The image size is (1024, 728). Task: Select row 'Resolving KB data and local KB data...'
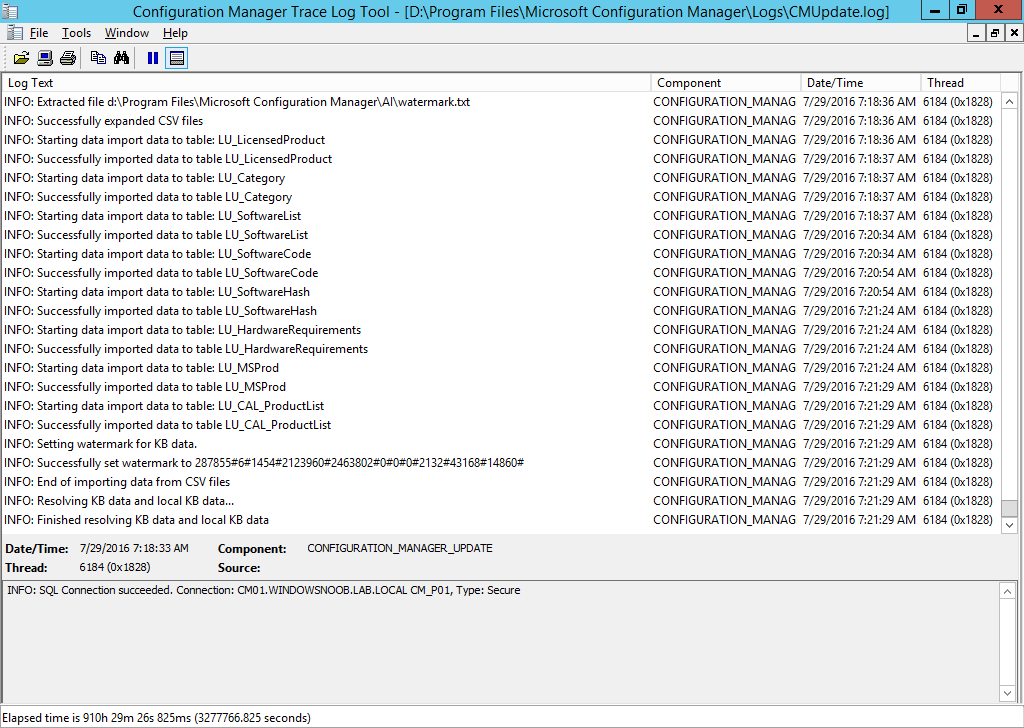click(500, 501)
